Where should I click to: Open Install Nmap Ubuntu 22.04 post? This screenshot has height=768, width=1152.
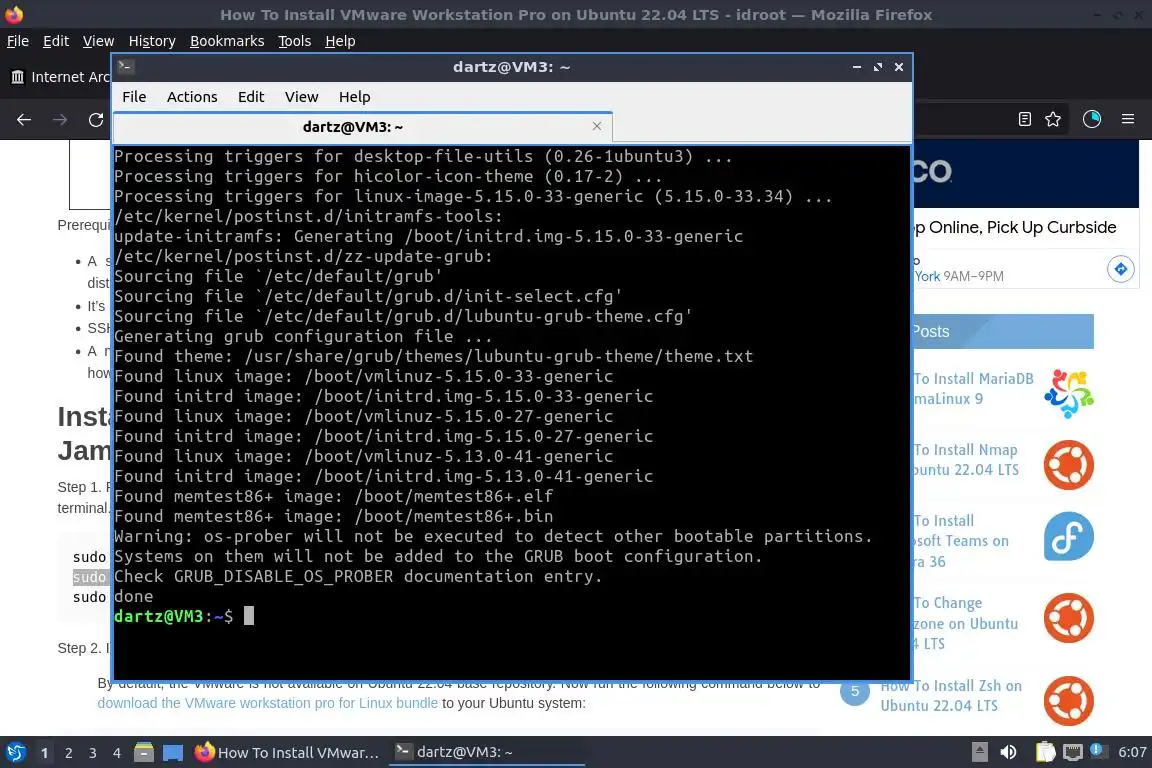pos(965,459)
